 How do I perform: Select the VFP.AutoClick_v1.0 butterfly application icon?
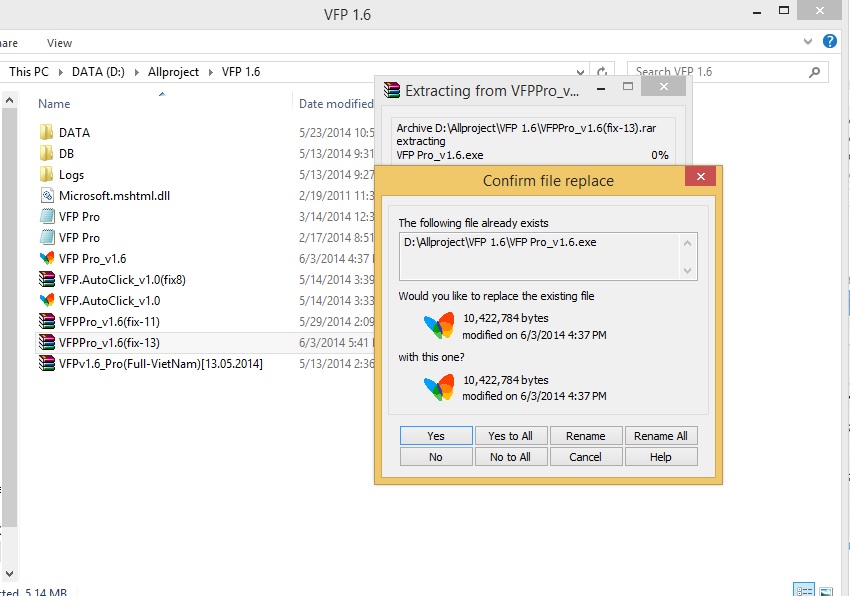[x=47, y=300]
